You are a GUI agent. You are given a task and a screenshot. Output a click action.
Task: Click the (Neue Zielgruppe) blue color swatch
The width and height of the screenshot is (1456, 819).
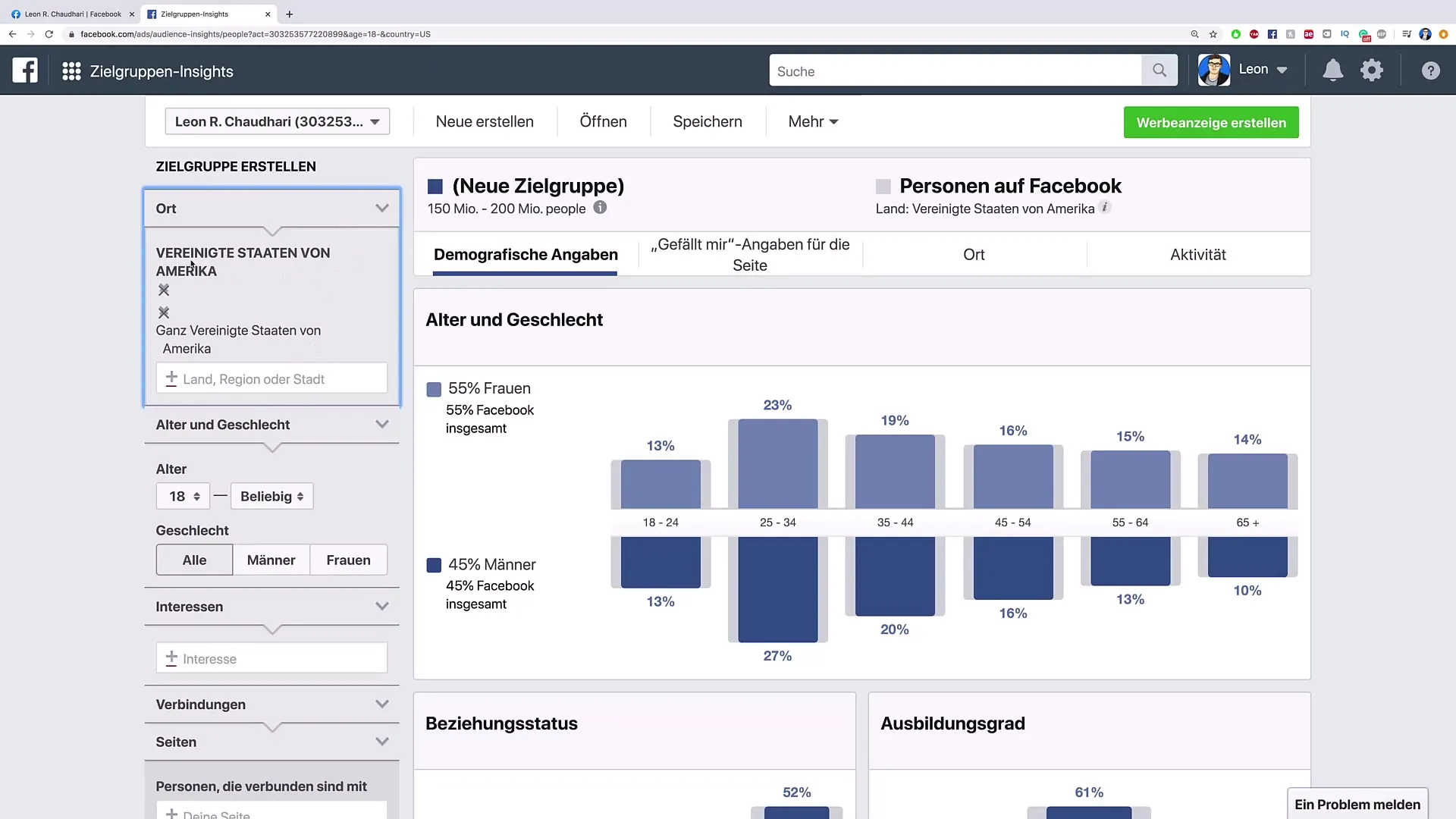point(435,187)
